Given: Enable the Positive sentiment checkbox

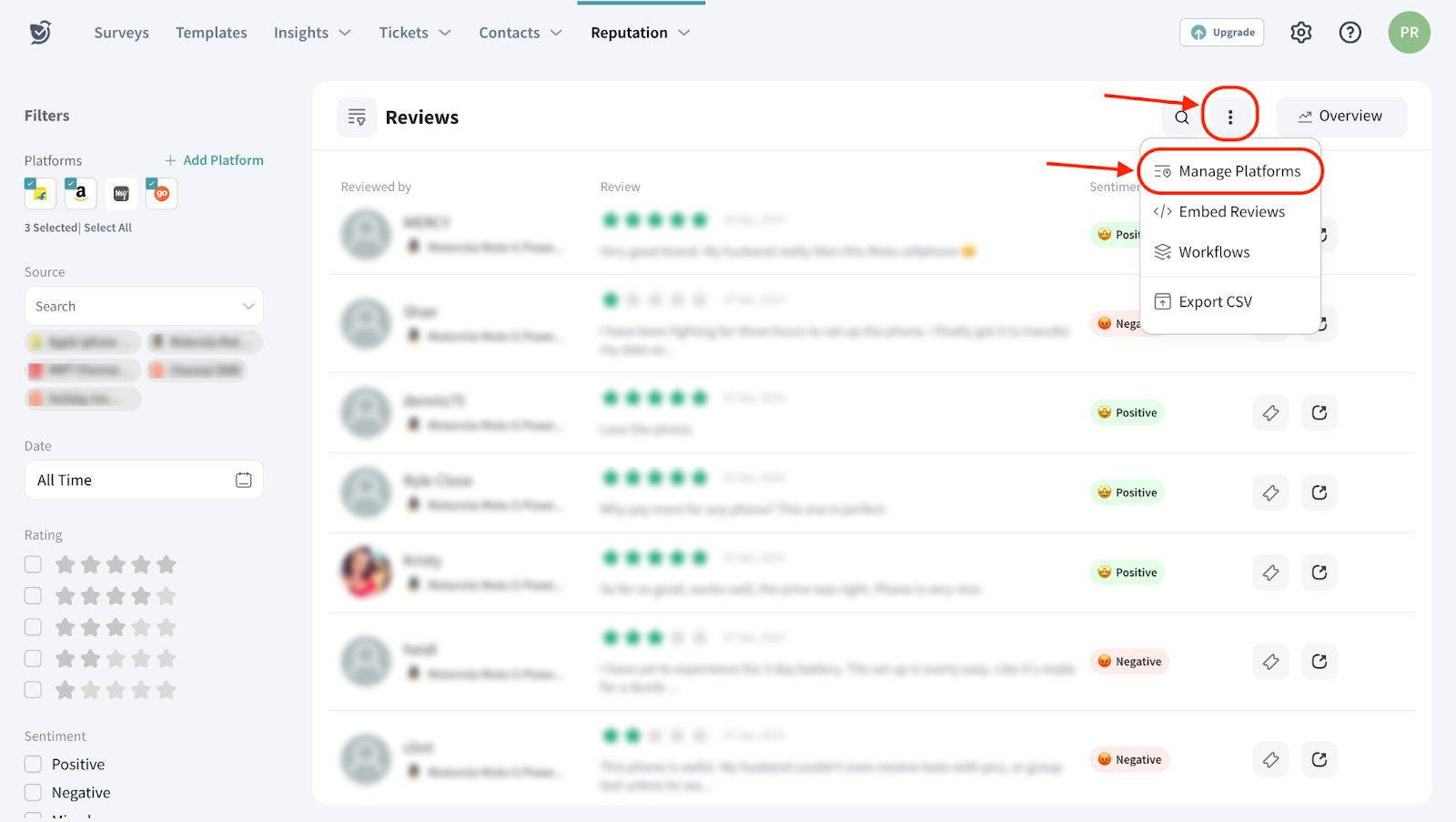Looking at the screenshot, I should tap(34, 764).
